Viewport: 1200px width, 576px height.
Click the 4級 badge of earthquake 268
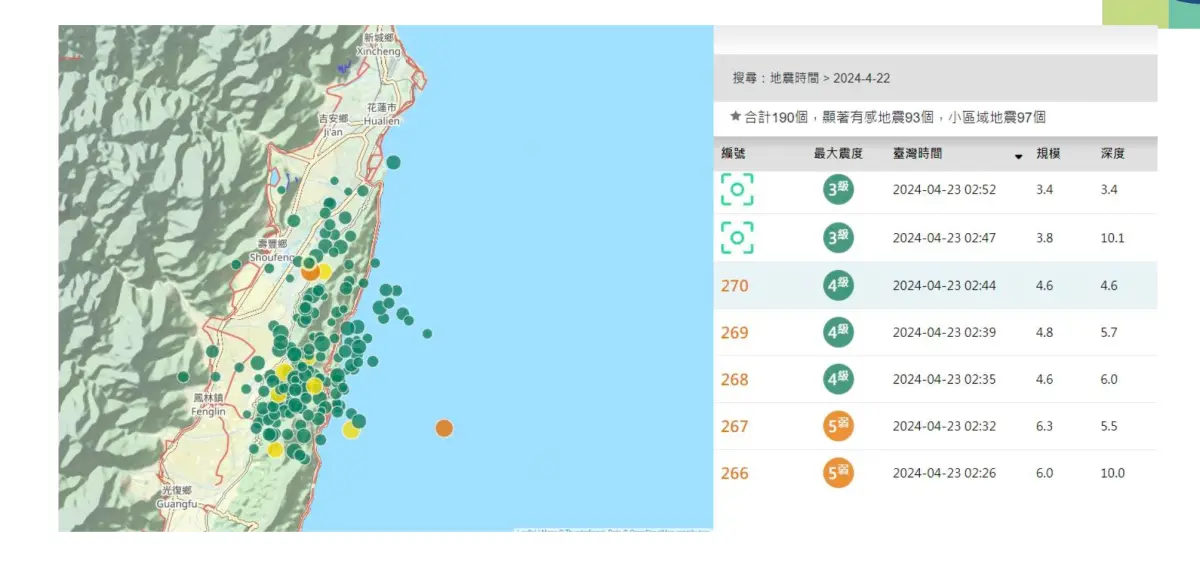coord(837,380)
